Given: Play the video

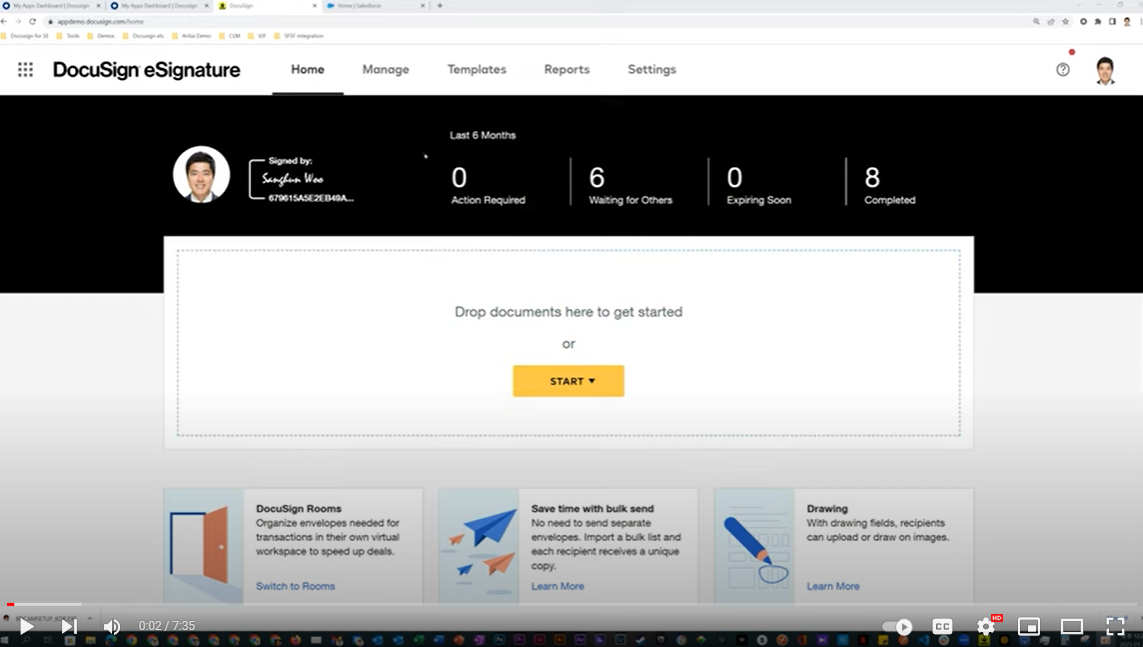Looking at the screenshot, I should pyautogui.click(x=26, y=627).
